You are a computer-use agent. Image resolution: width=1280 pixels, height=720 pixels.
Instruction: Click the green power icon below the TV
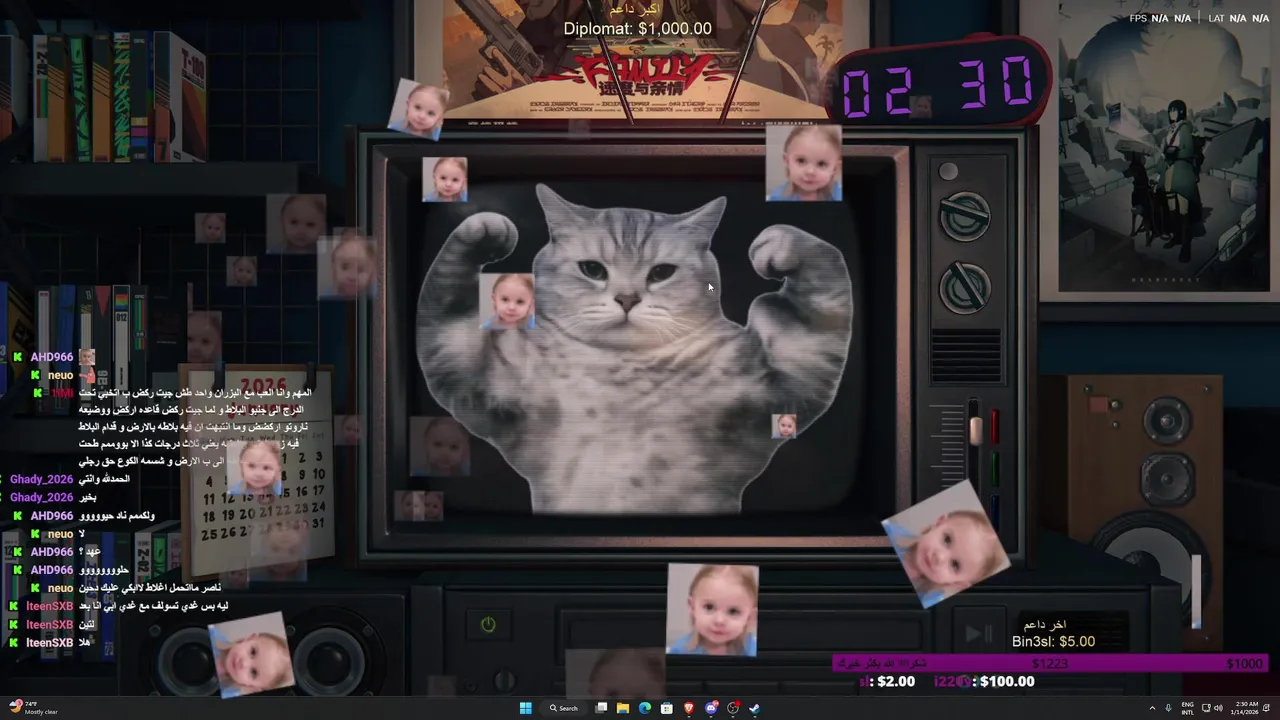click(x=488, y=625)
